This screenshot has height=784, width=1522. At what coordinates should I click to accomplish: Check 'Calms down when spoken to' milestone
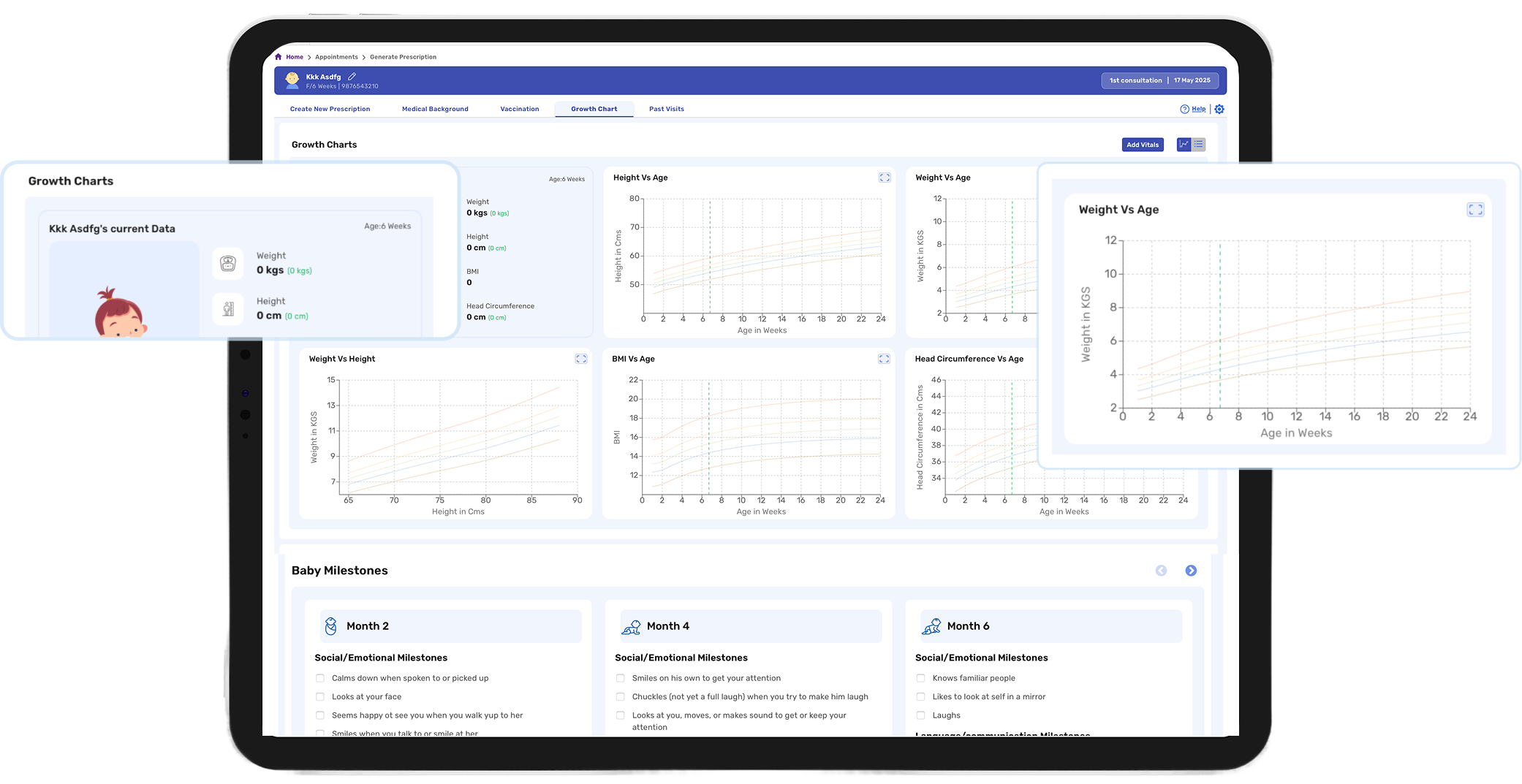pos(320,678)
